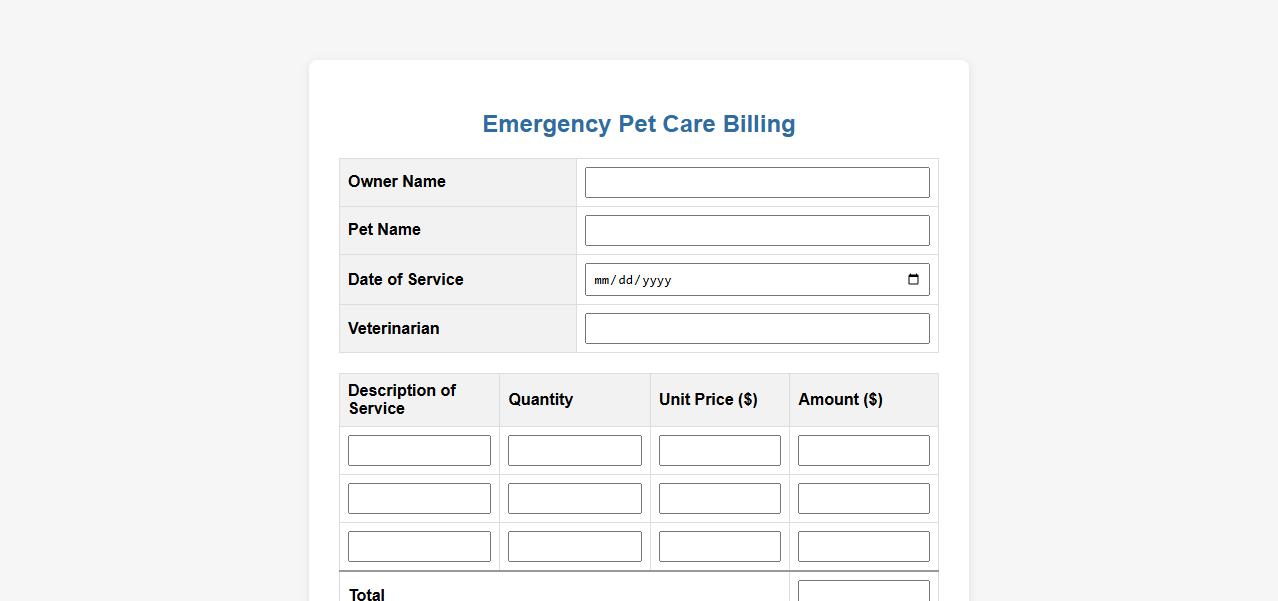1278x601 pixels.
Task: Focus third row Unit Price field
Action: click(x=720, y=547)
